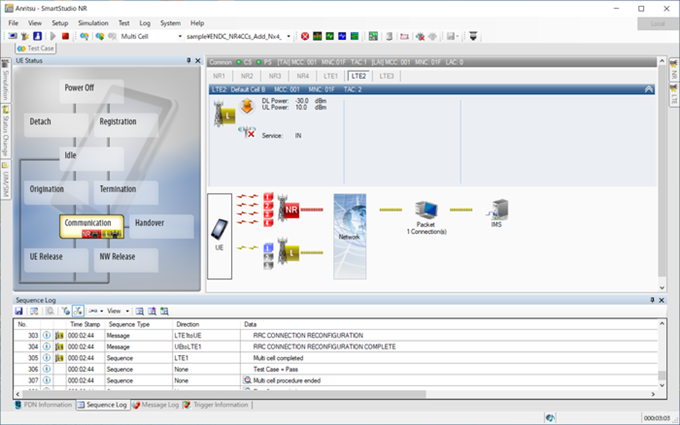Click the Sequence Log vertical scrollbar down arrow
This screenshot has height=425, width=680.
pos(662,385)
